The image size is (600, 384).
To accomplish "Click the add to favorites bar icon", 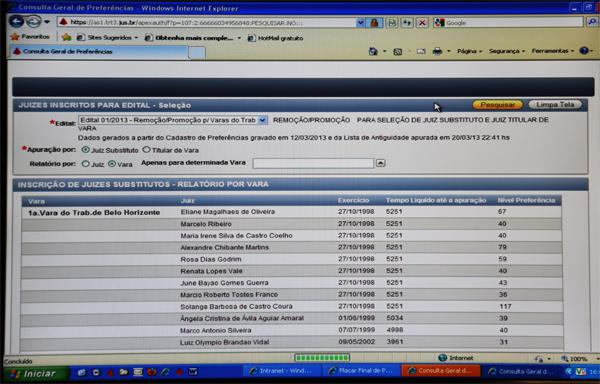I will click(67, 37).
